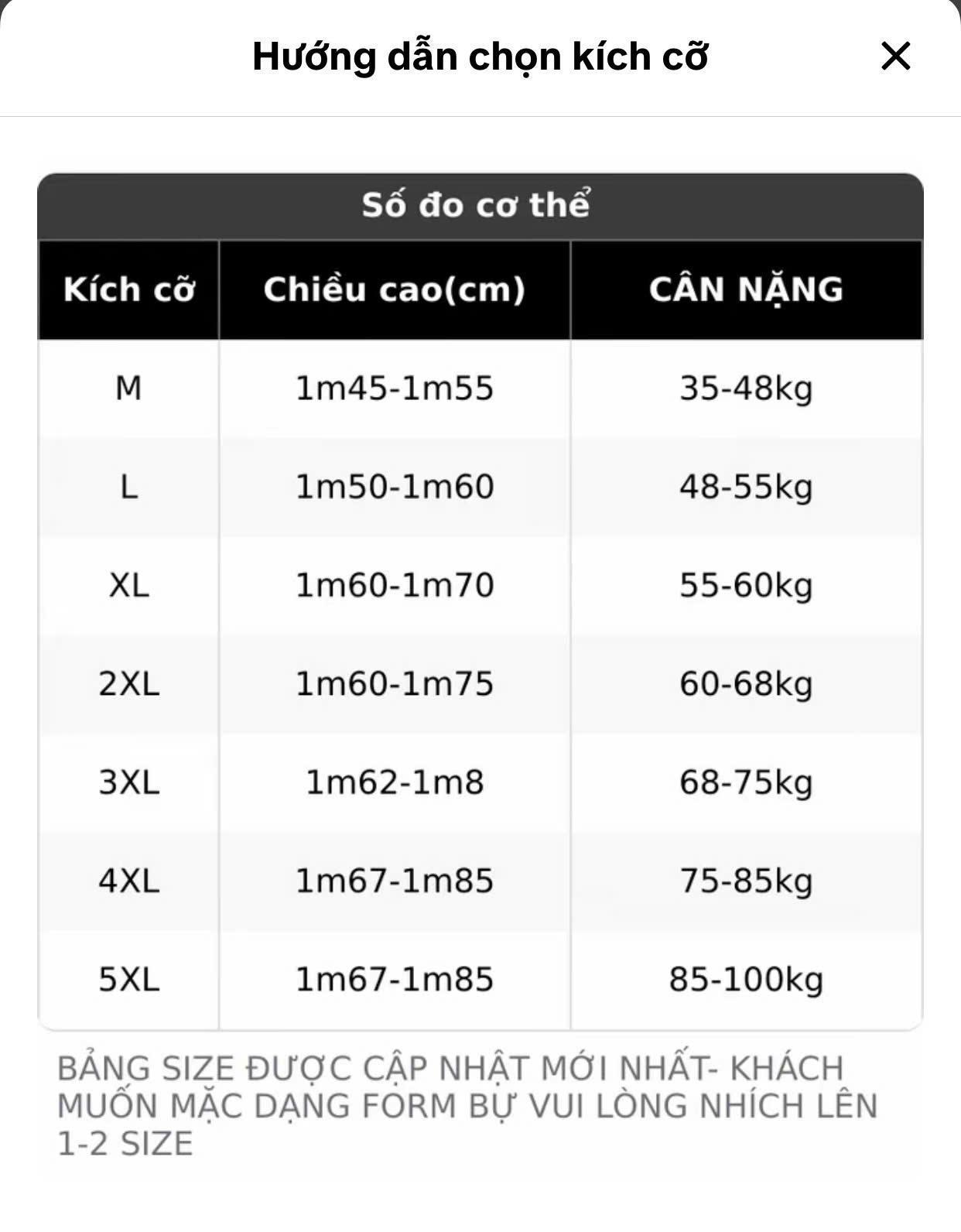Click the 55-60kg weight cell
Screen dimensions: 961x1232
[x=747, y=585]
